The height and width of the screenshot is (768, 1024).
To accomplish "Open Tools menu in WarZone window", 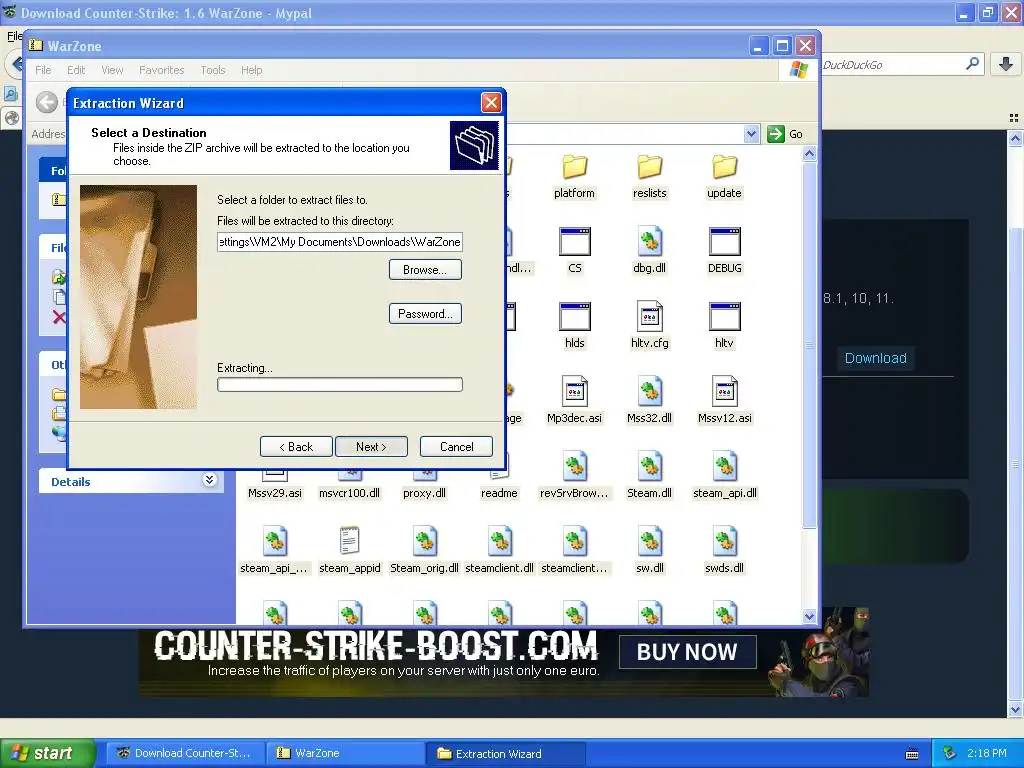I will click(x=213, y=70).
